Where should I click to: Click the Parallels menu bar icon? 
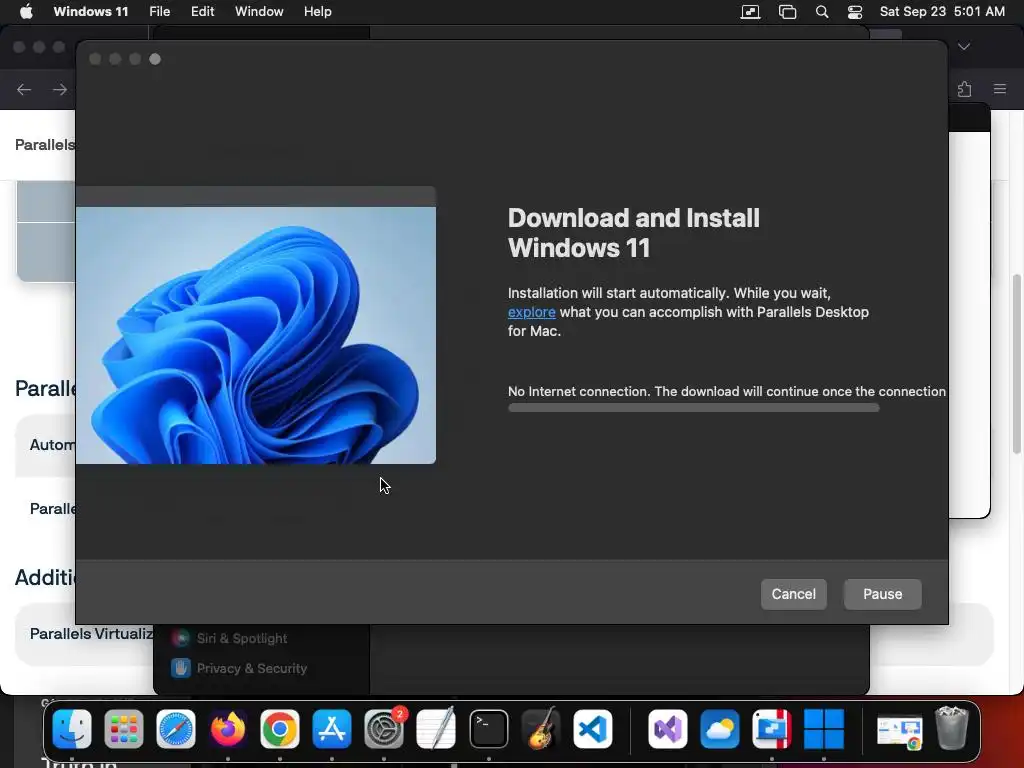(750, 12)
